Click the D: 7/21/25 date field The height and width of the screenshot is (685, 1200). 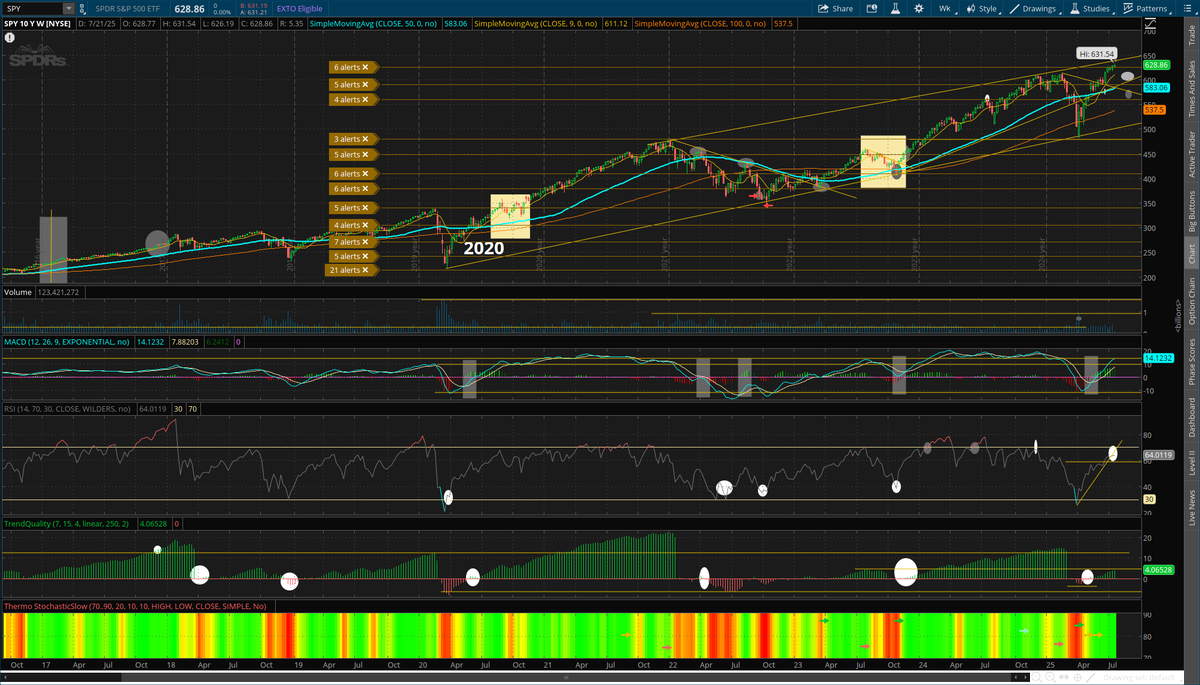coord(98,22)
